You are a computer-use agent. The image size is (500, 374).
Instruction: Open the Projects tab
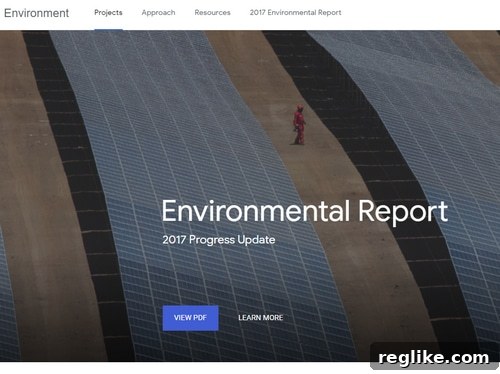tap(108, 13)
